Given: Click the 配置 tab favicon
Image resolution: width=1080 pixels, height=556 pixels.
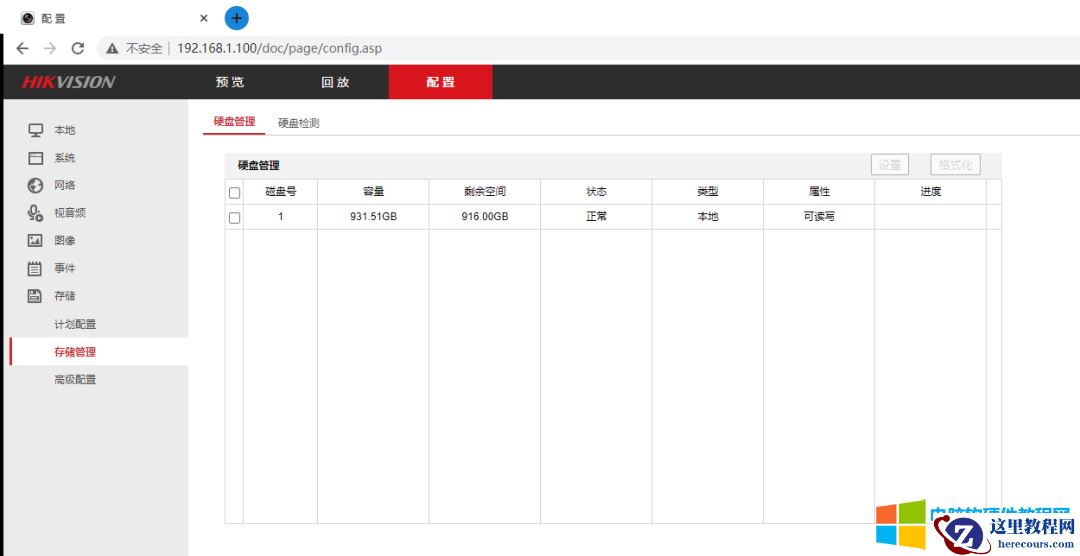Looking at the screenshot, I should (28, 19).
